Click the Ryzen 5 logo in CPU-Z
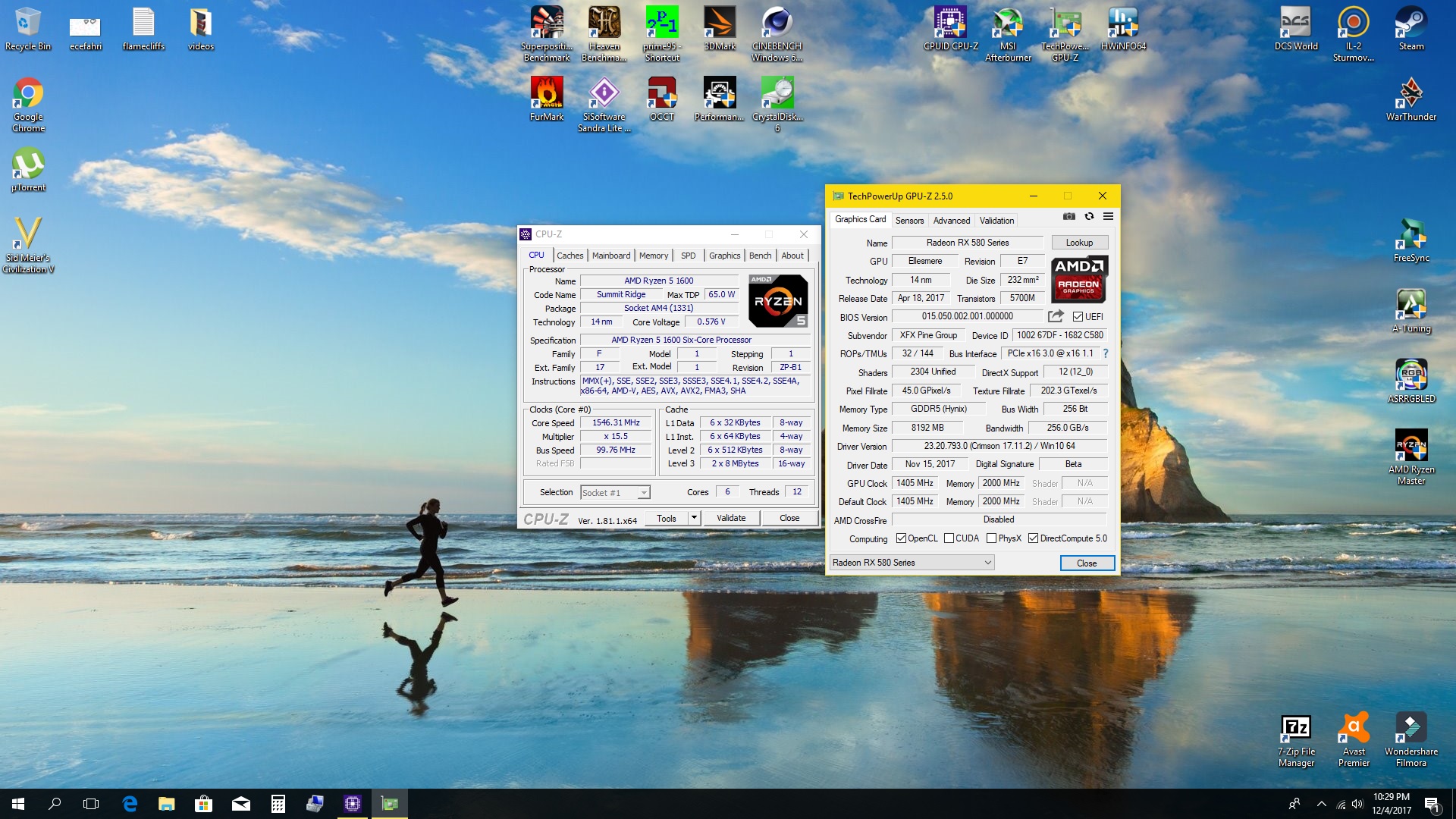Viewport: 1456px width, 819px height. click(778, 301)
